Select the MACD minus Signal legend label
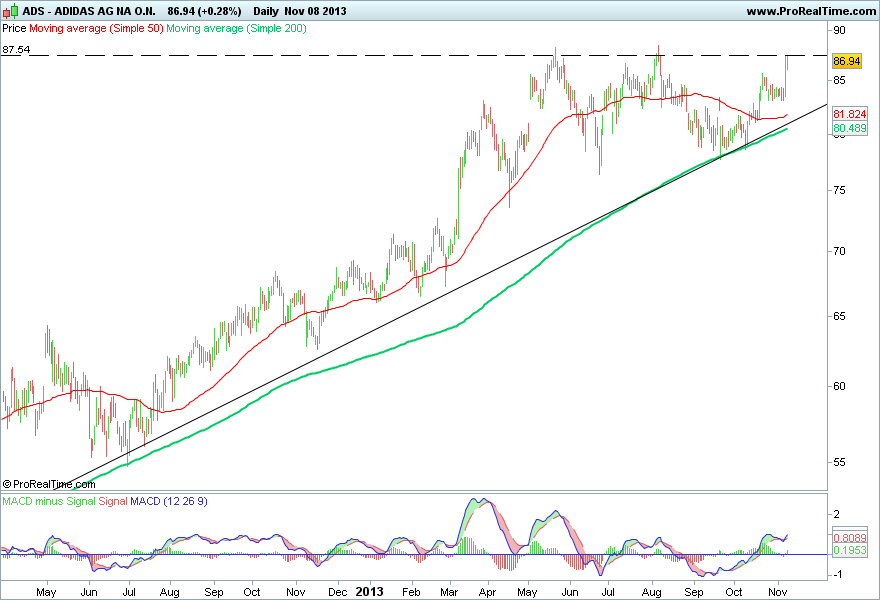The width and height of the screenshot is (880, 600). pos(49,501)
